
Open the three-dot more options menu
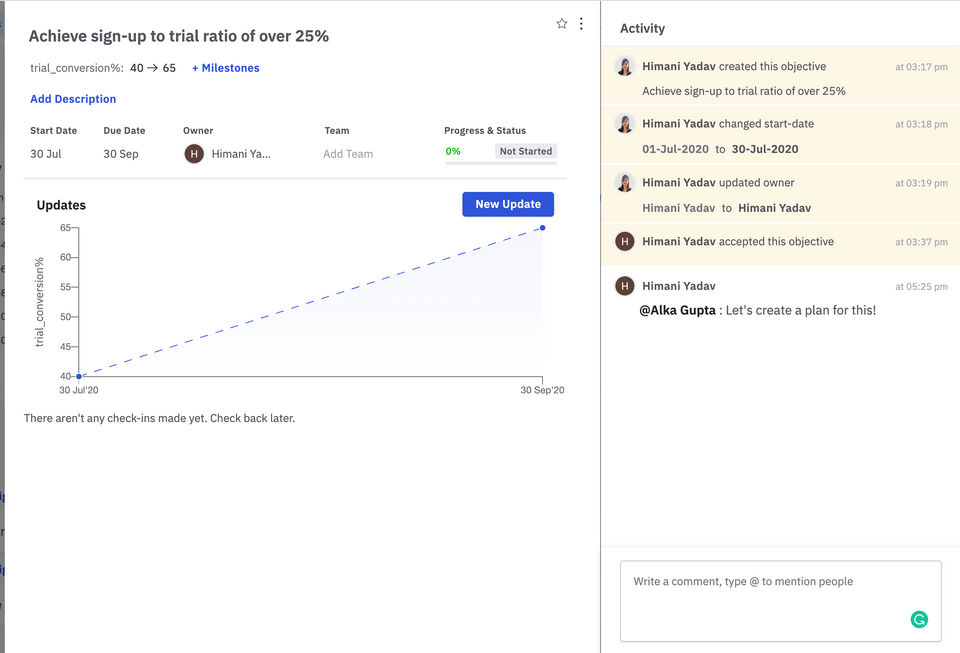point(581,23)
